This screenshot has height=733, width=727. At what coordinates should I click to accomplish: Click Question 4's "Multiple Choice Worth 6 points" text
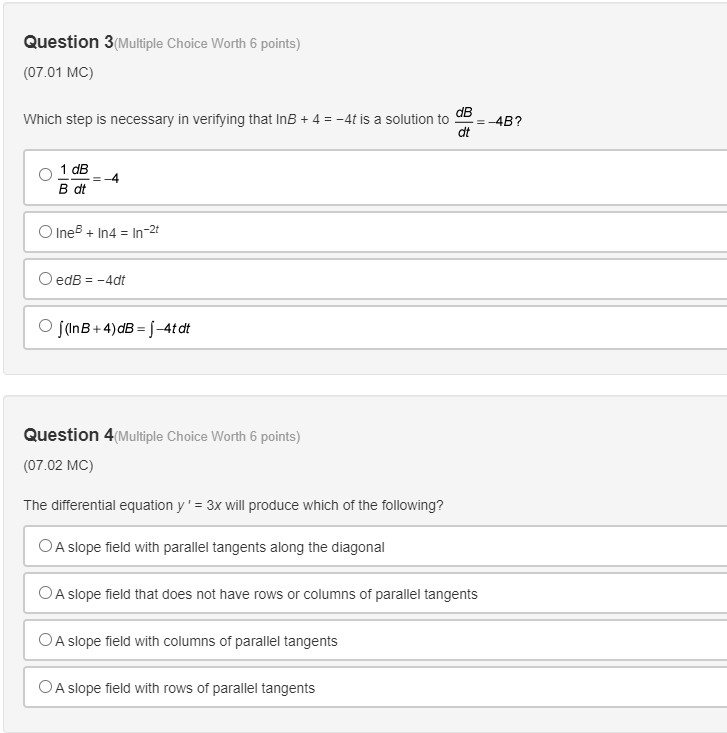click(x=207, y=437)
